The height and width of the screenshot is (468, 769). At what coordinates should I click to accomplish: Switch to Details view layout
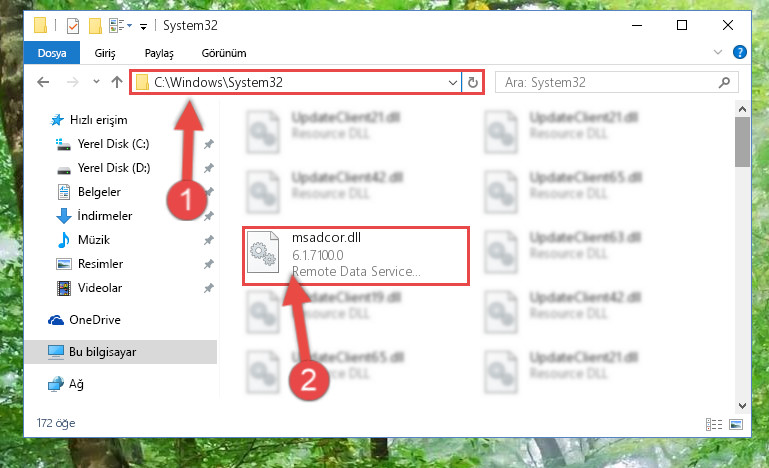pos(714,424)
